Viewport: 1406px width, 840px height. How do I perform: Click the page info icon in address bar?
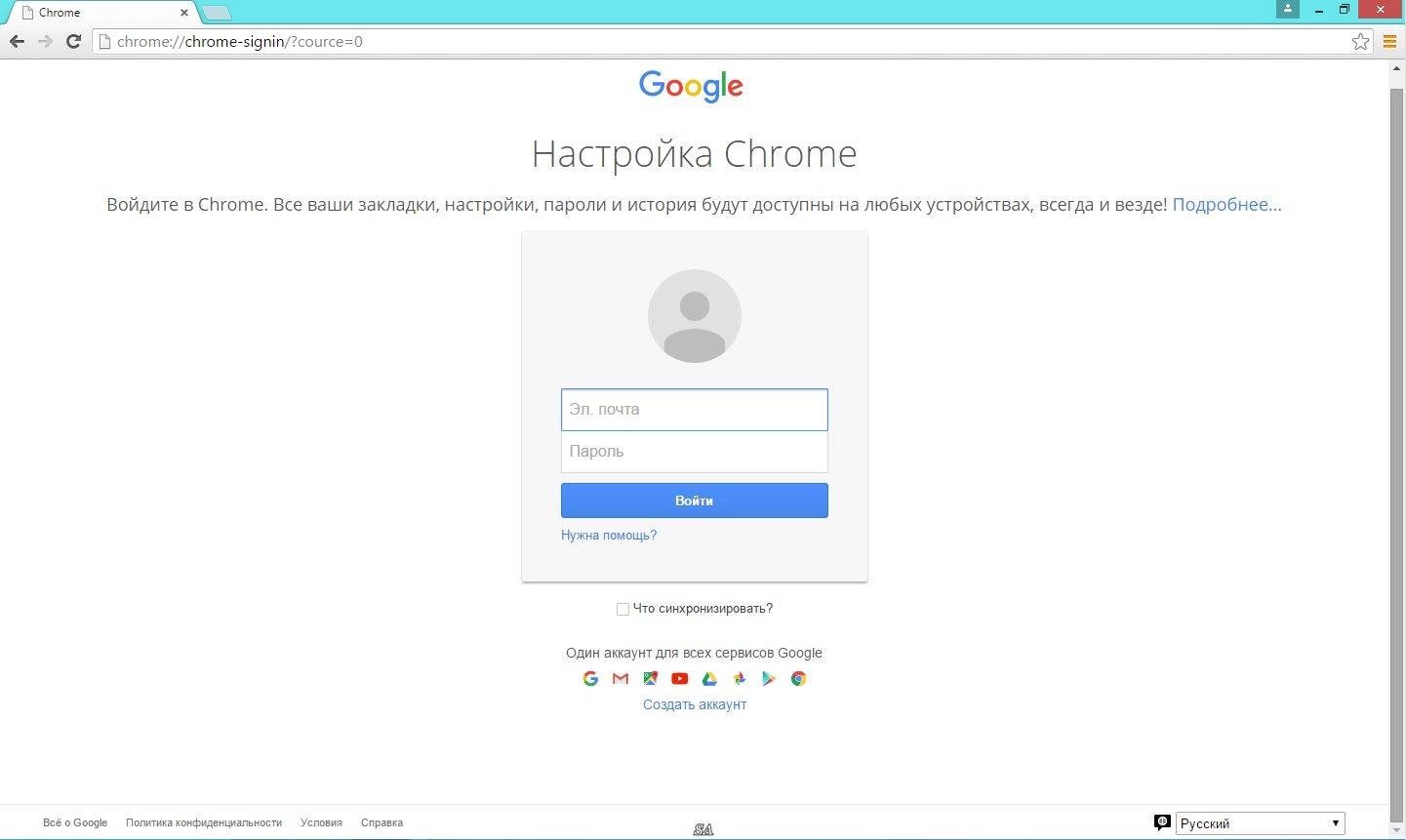104,41
